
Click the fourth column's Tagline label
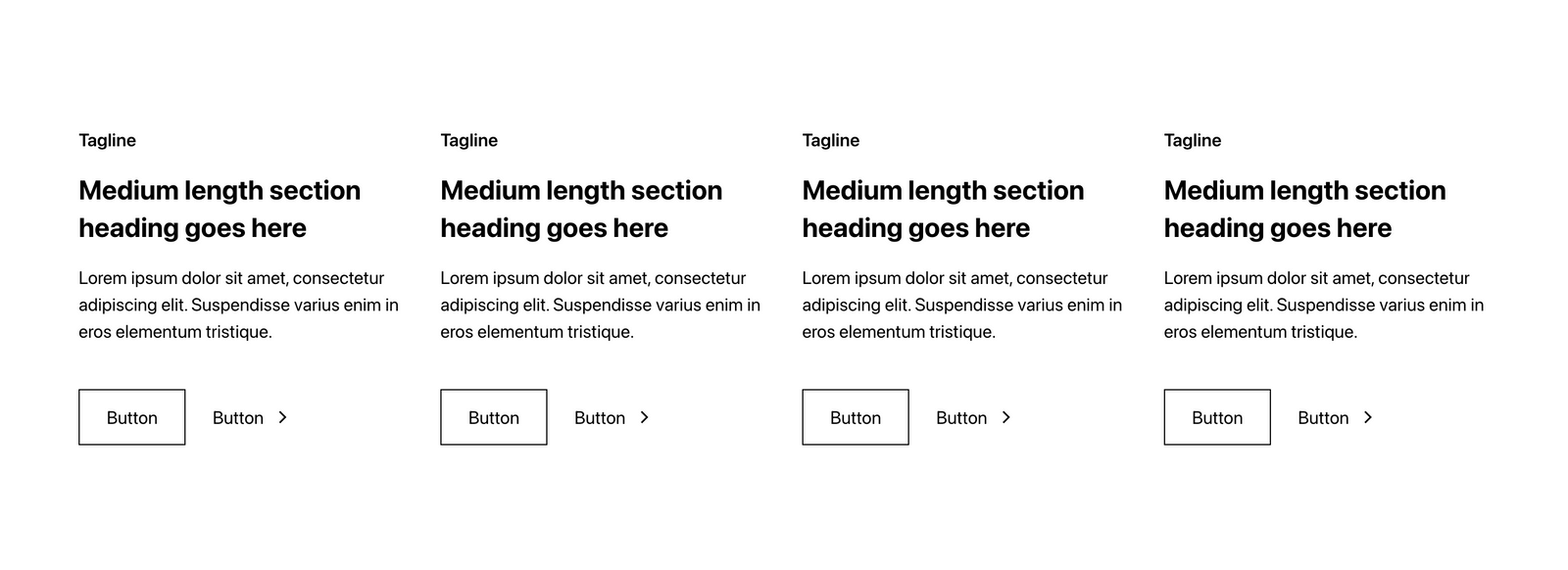pyautogui.click(x=1193, y=140)
